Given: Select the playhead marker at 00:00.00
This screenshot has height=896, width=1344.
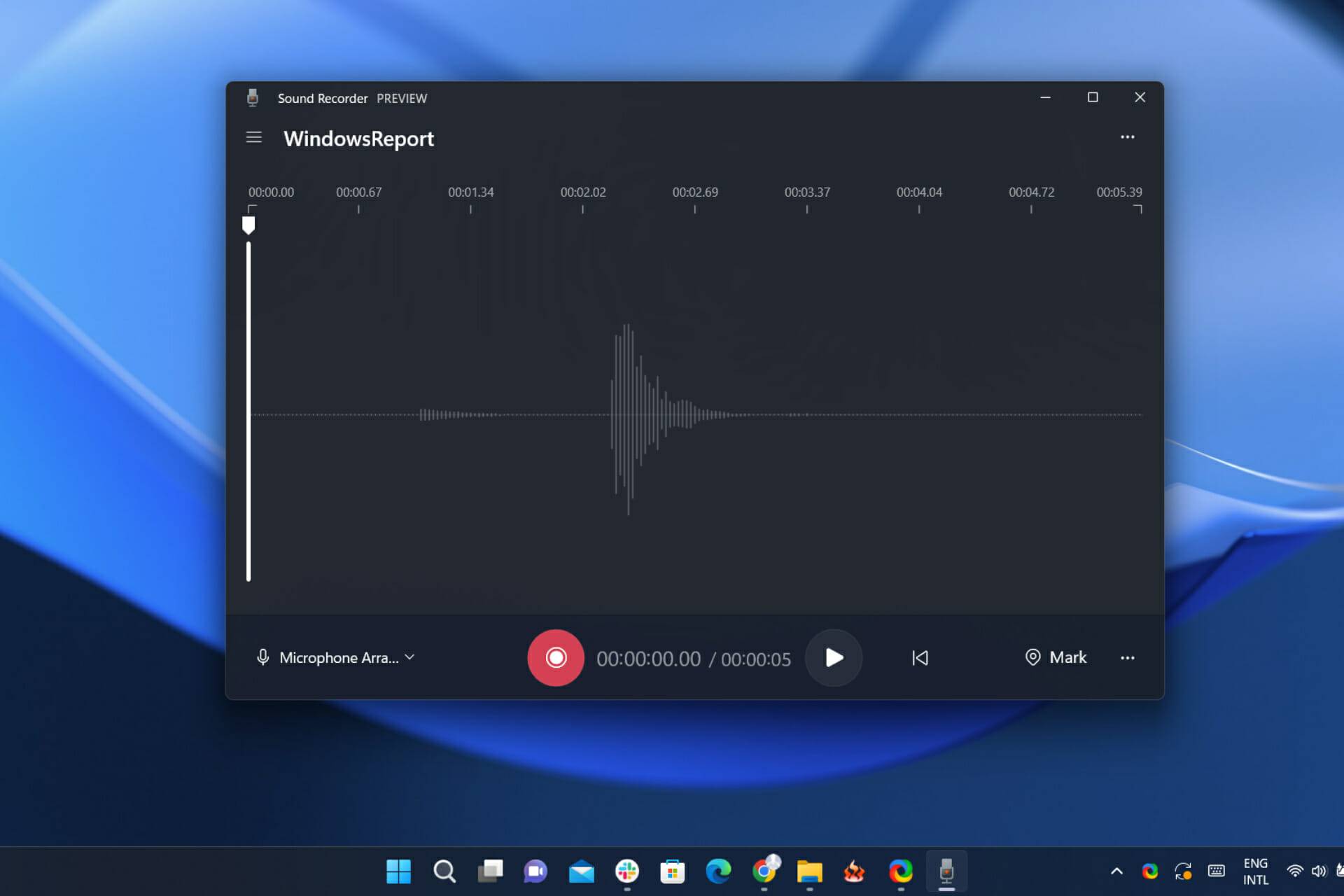Looking at the screenshot, I should coord(248,225).
